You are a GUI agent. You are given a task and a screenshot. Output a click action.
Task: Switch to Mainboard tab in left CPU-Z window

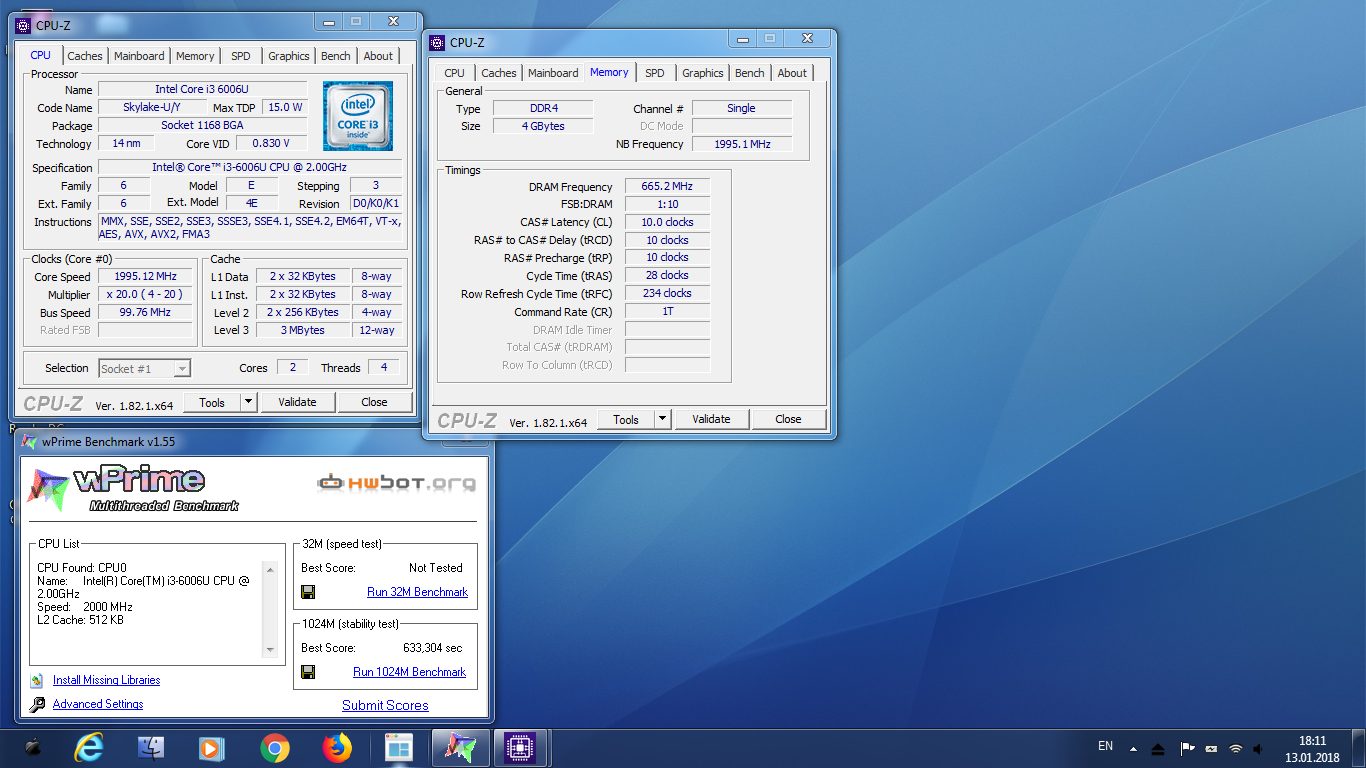pos(139,56)
